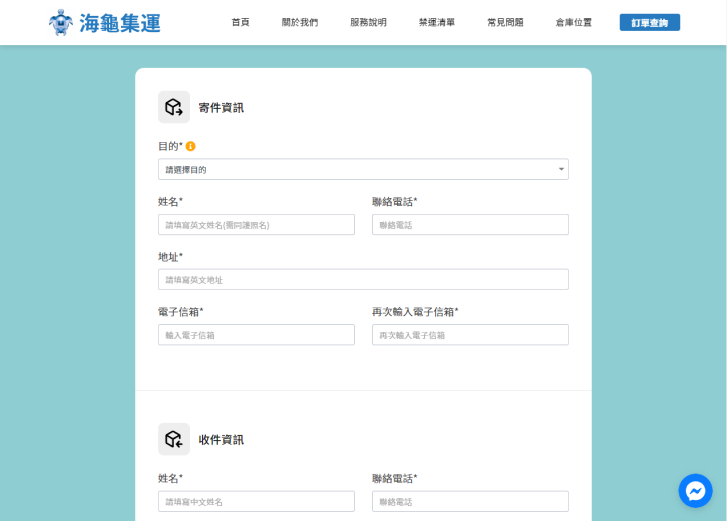Click the 再次輸入電子信箱 confirmation field
This screenshot has height=521, width=727.
pyautogui.click(x=470, y=335)
